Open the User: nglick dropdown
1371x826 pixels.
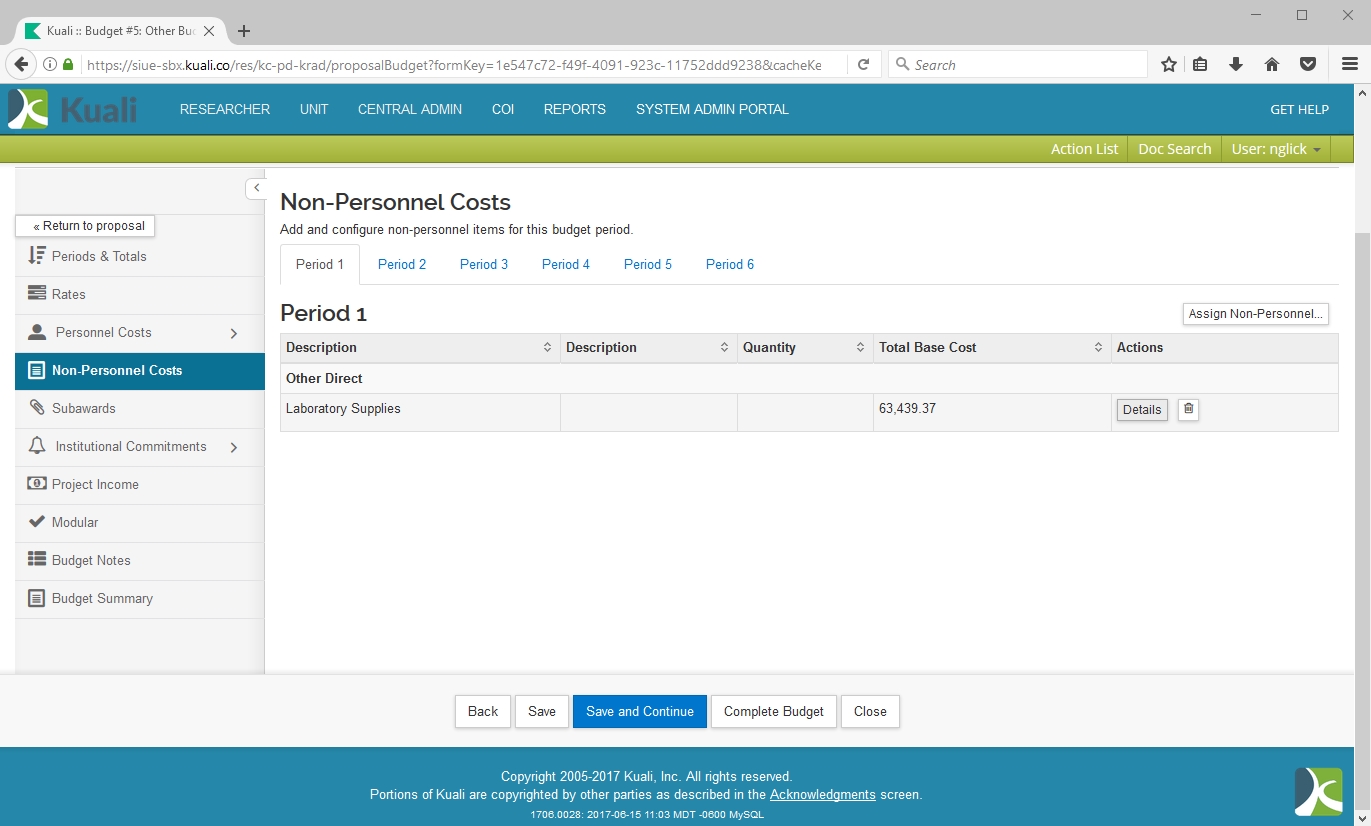[x=1276, y=149]
